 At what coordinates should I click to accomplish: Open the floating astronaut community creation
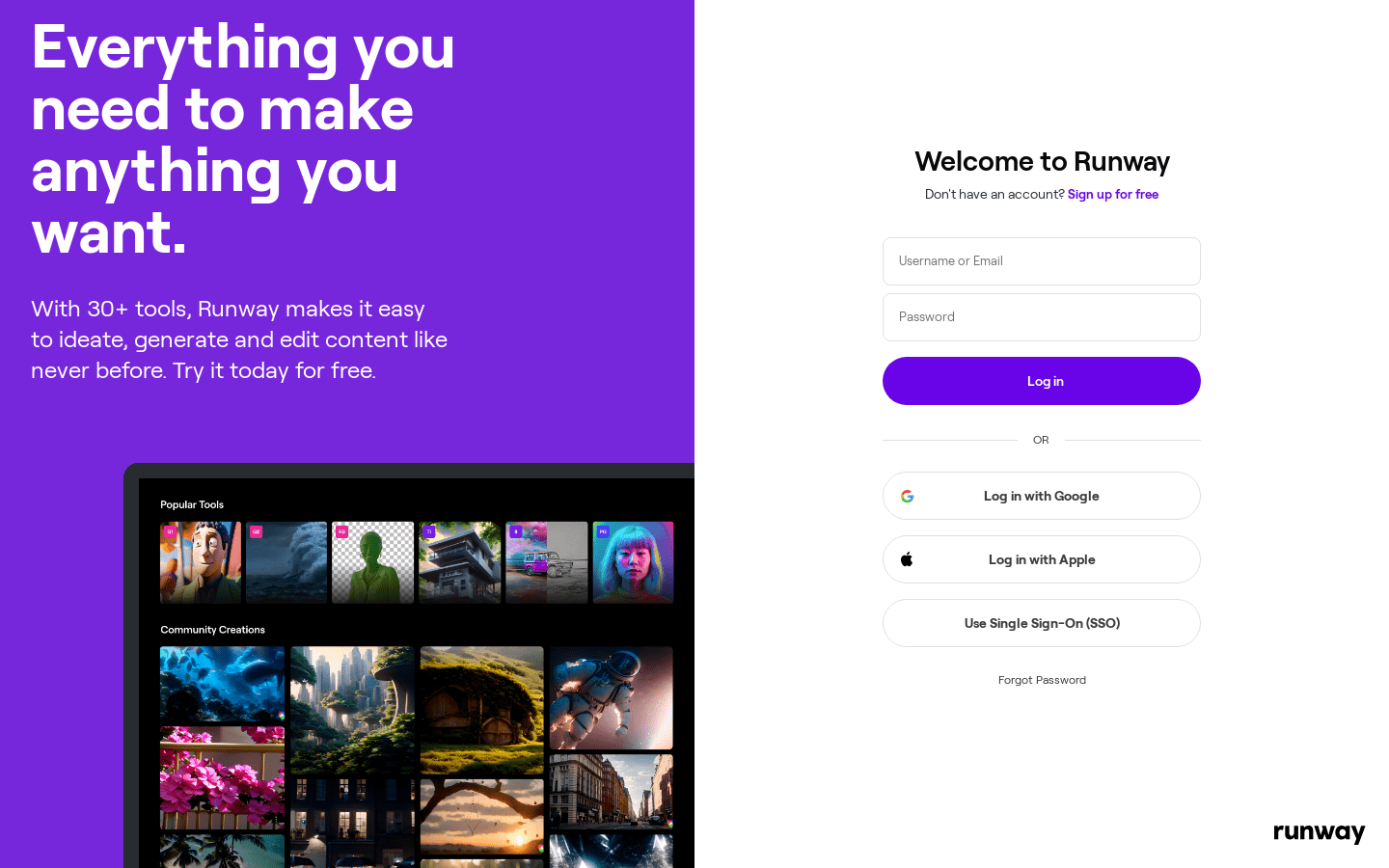[611, 697]
